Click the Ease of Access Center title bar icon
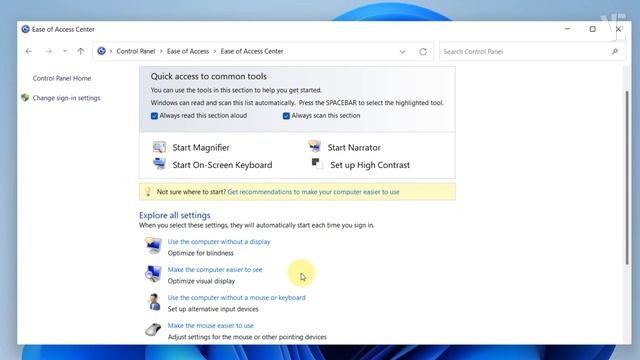 click(x=25, y=29)
